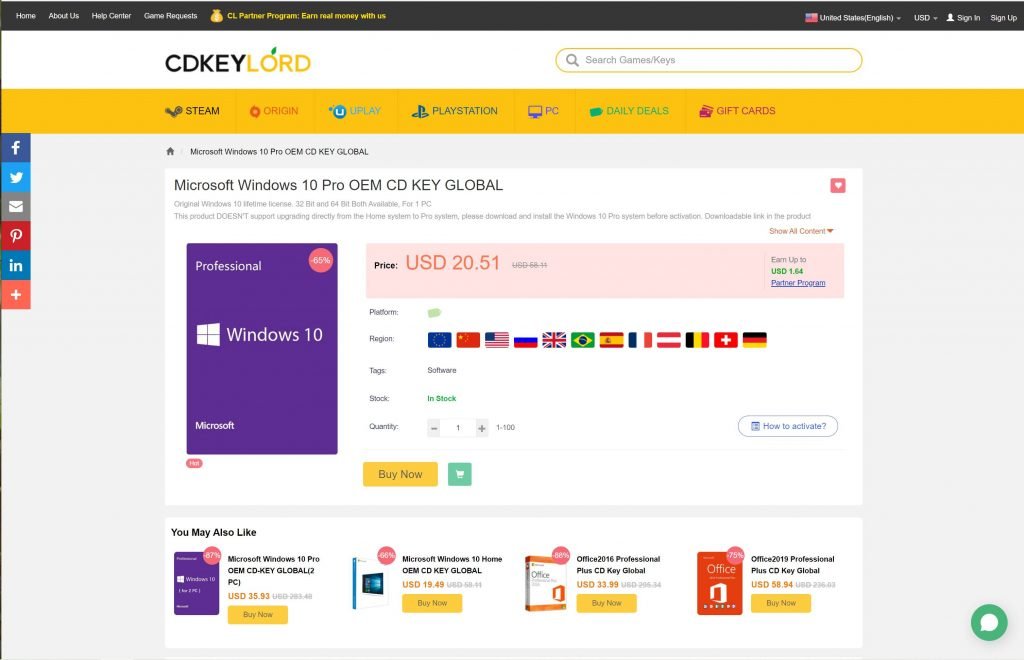Open United States(English) language dropdown
The width and height of the screenshot is (1024, 660).
pyautogui.click(x=853, y=18)
